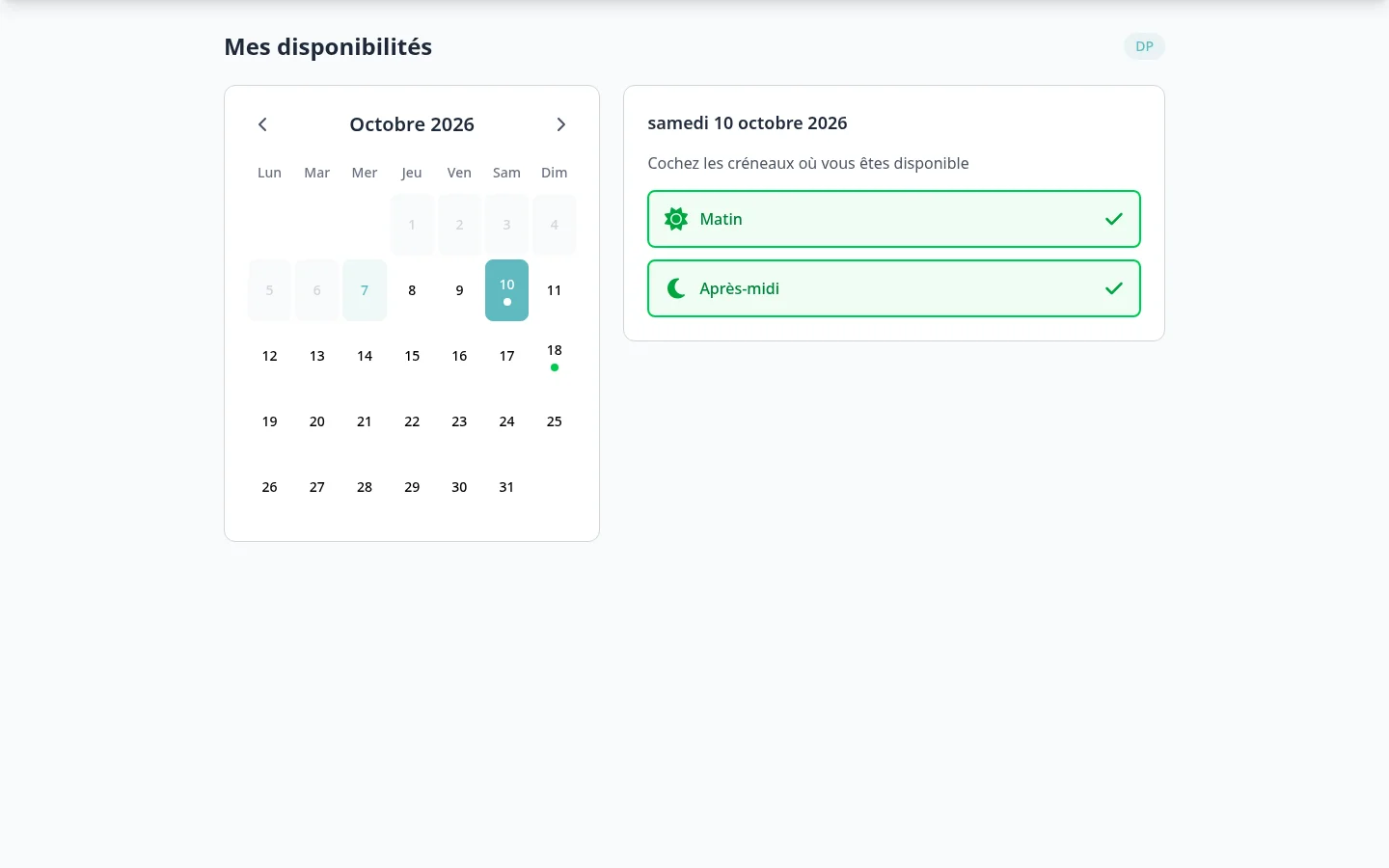Viewport: 1389px width, 868px height.
Task: Click the disabled October 5 cell
Action: point(269,290)
